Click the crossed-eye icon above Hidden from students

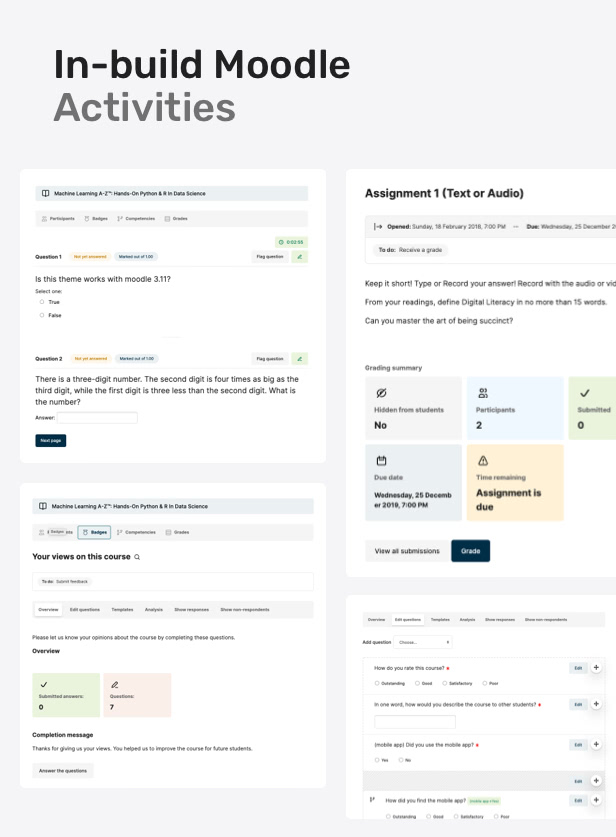click(x=381, y=393)
